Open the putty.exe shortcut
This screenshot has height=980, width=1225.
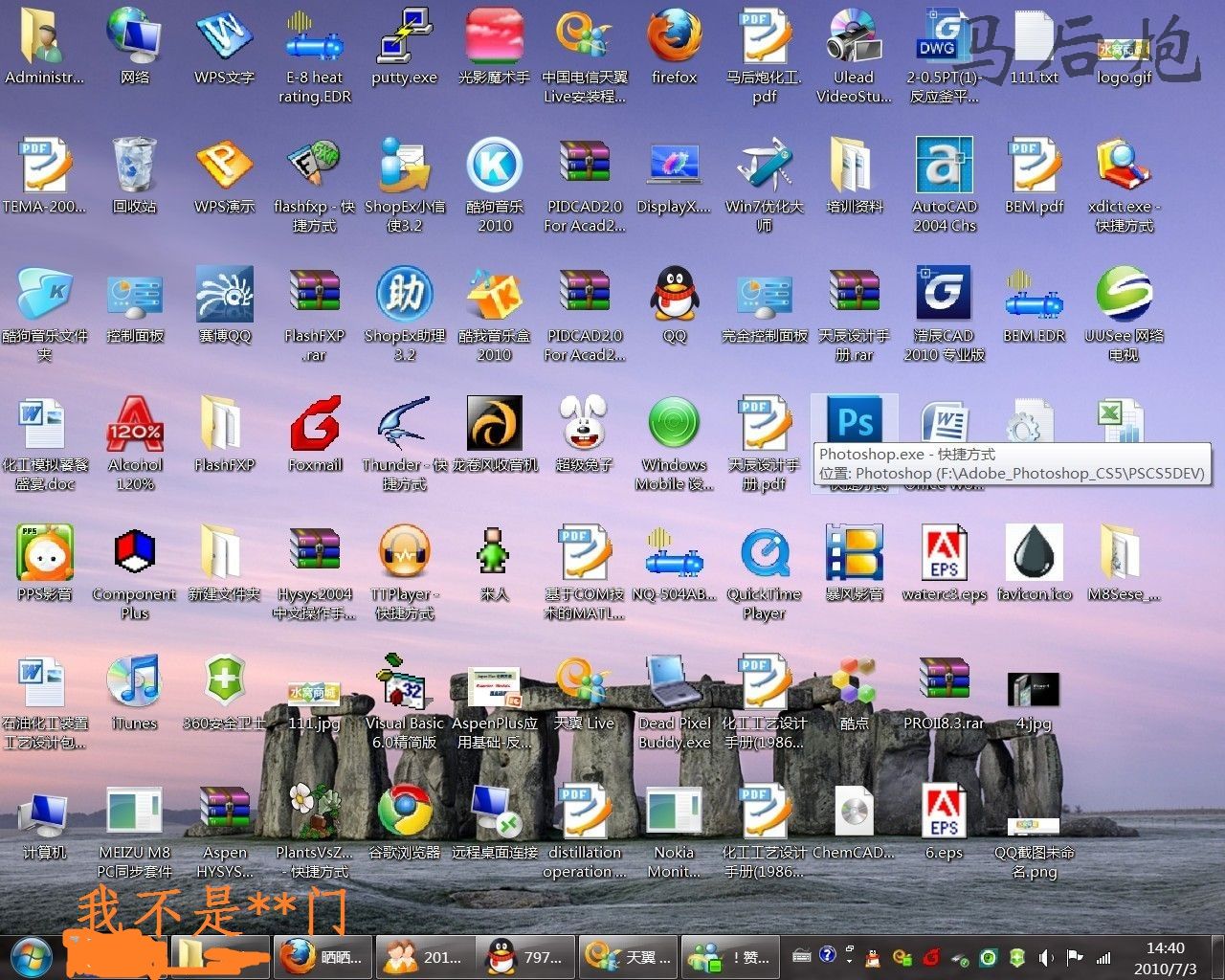405,36
